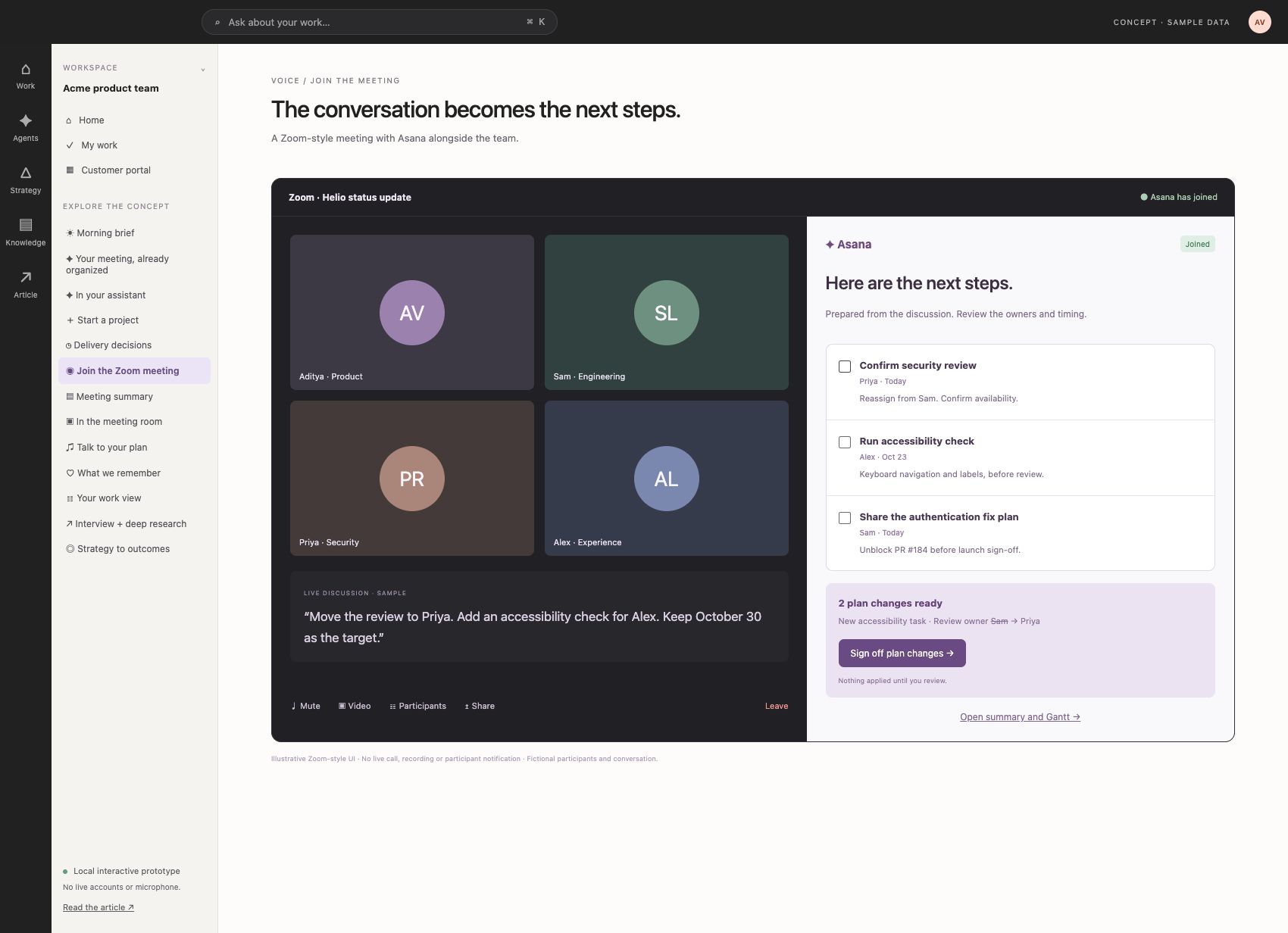Click the AV user avatar in top bar
The image size is (1288, 933).
(x=1259, y=22)
